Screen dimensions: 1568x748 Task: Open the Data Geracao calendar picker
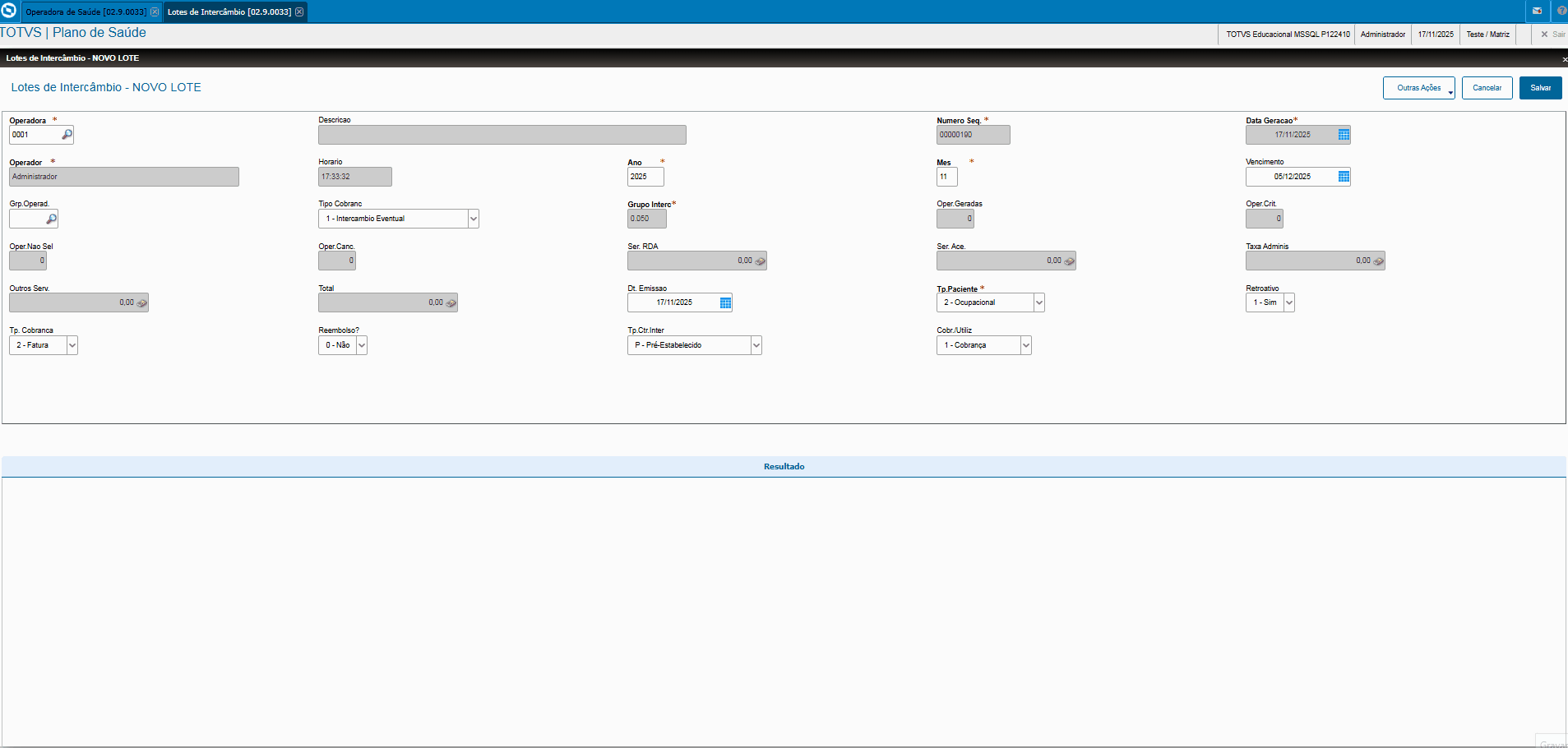(x=1344, y=135)
